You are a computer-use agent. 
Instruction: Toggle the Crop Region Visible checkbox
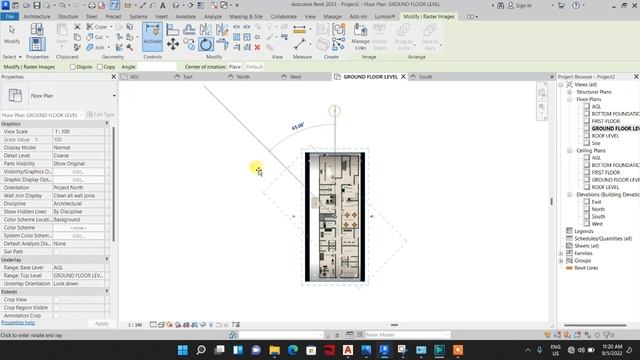point(57,308)
